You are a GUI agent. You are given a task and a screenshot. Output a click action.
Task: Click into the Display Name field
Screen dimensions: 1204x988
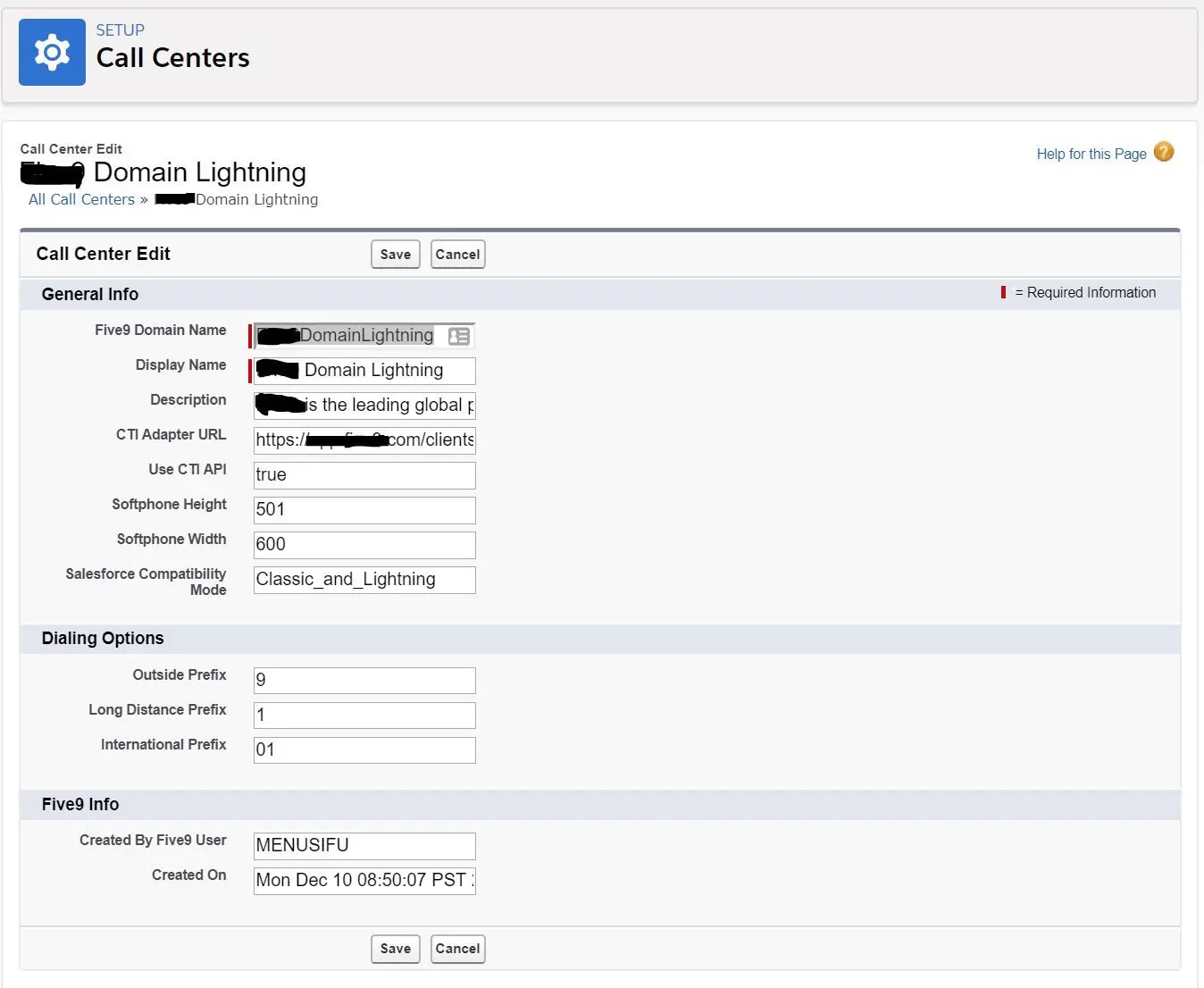click(x=364, y=371)
